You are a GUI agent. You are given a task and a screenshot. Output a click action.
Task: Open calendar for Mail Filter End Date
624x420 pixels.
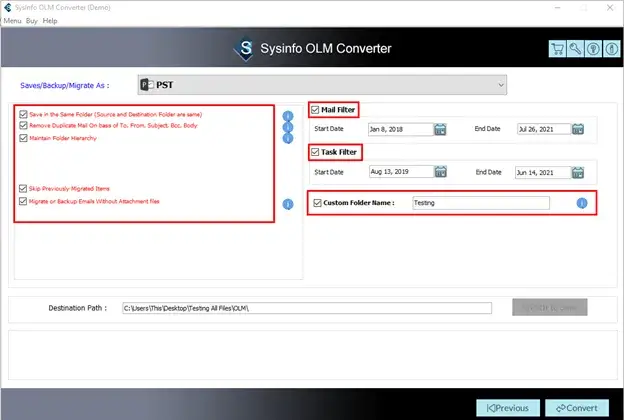[578, 129]
